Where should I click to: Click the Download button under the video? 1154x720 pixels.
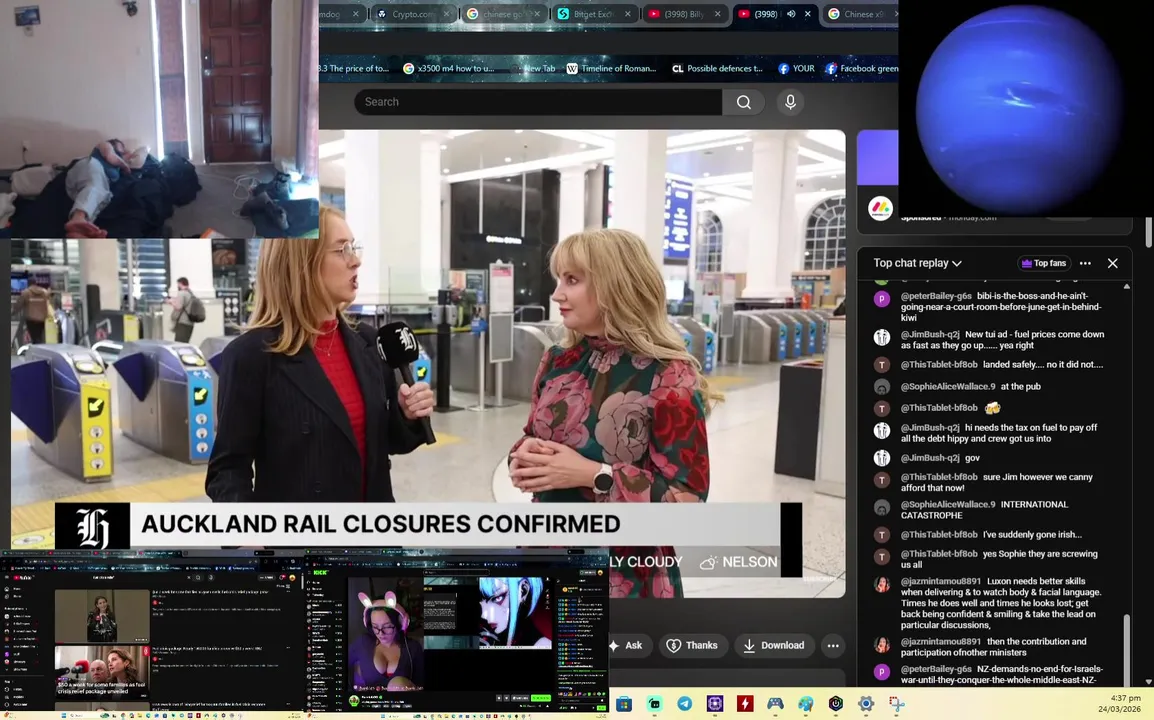coord(774,646)
